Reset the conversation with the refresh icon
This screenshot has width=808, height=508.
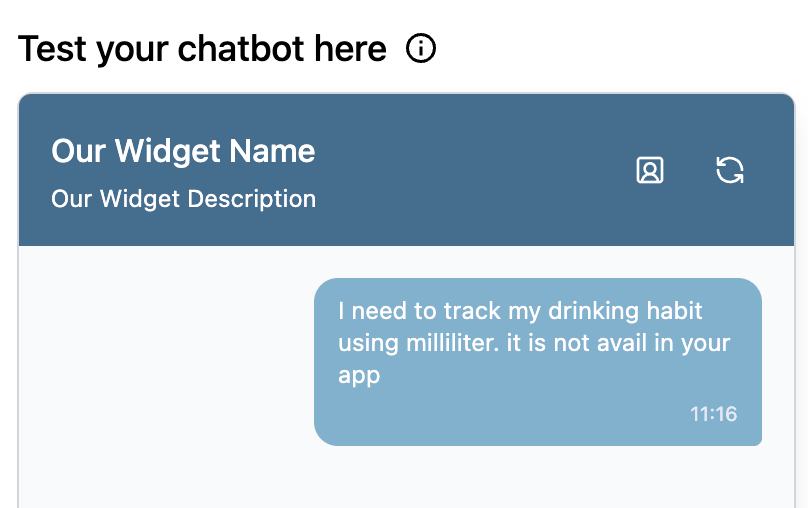pyautogui.click(x=730, y=170)
